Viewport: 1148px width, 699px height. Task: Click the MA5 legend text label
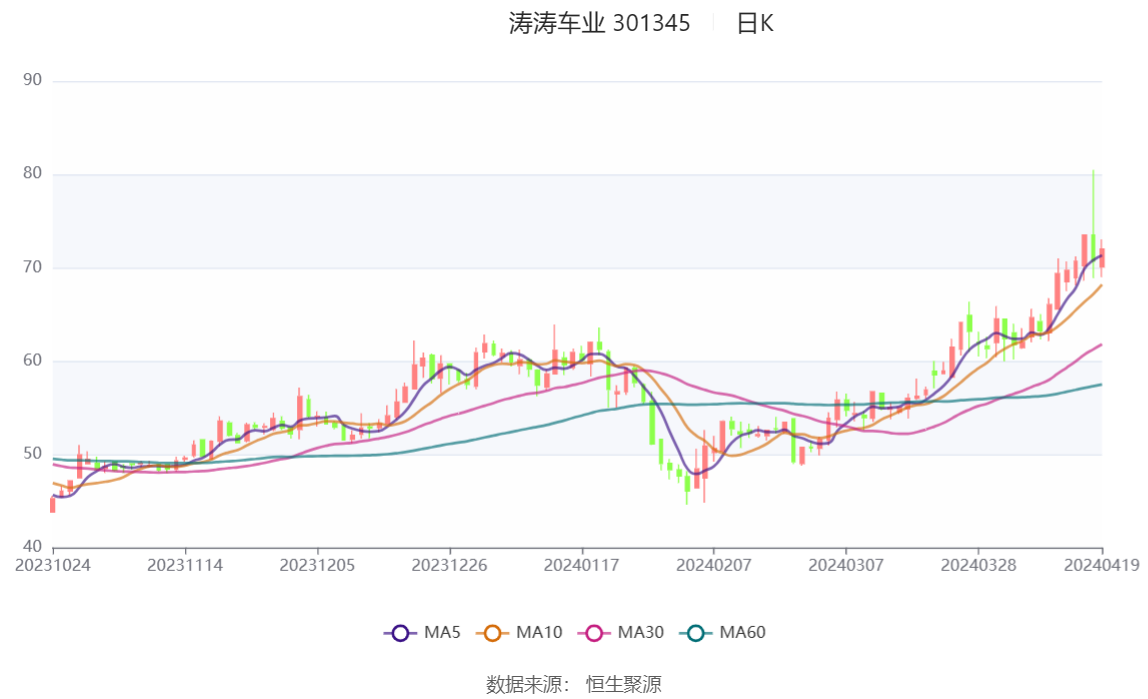coord(442,632)
